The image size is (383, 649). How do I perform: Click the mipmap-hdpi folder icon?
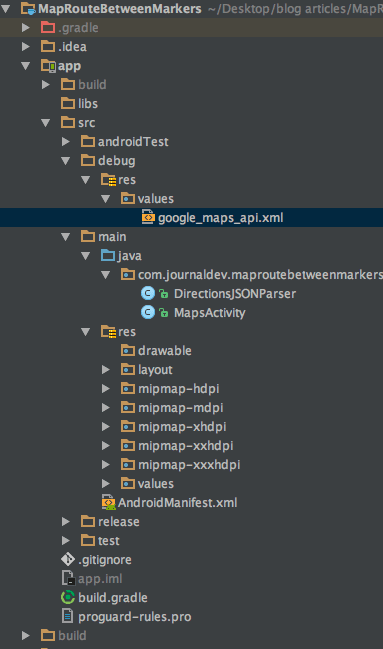128,389
